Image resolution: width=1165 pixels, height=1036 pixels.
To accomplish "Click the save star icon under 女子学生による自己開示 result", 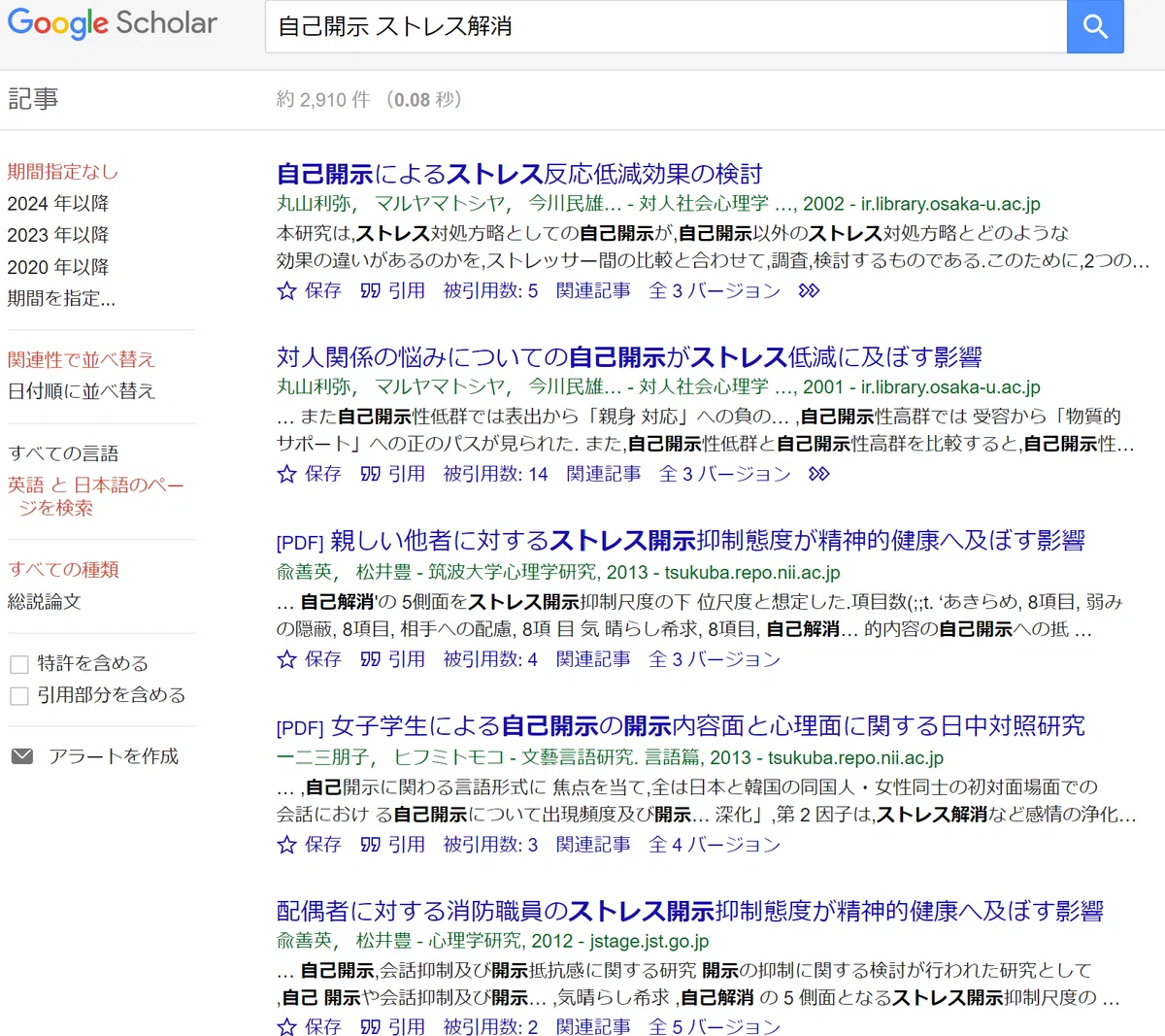I will click(x=286, y=845).
